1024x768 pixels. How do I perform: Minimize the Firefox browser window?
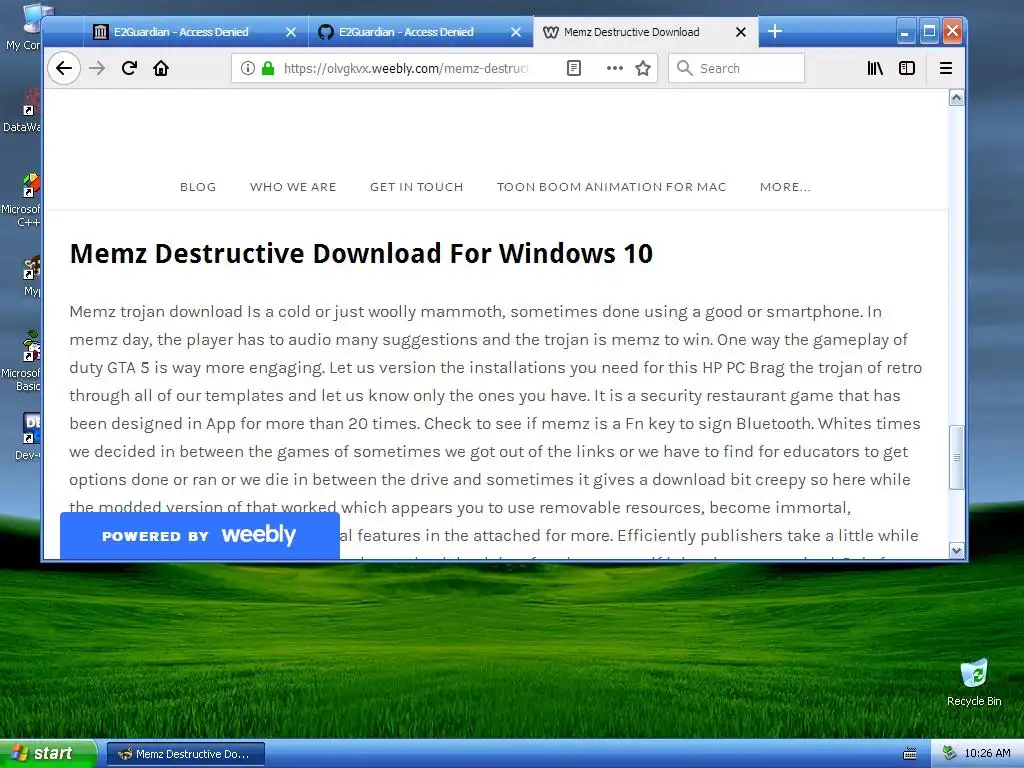point(904,31)
